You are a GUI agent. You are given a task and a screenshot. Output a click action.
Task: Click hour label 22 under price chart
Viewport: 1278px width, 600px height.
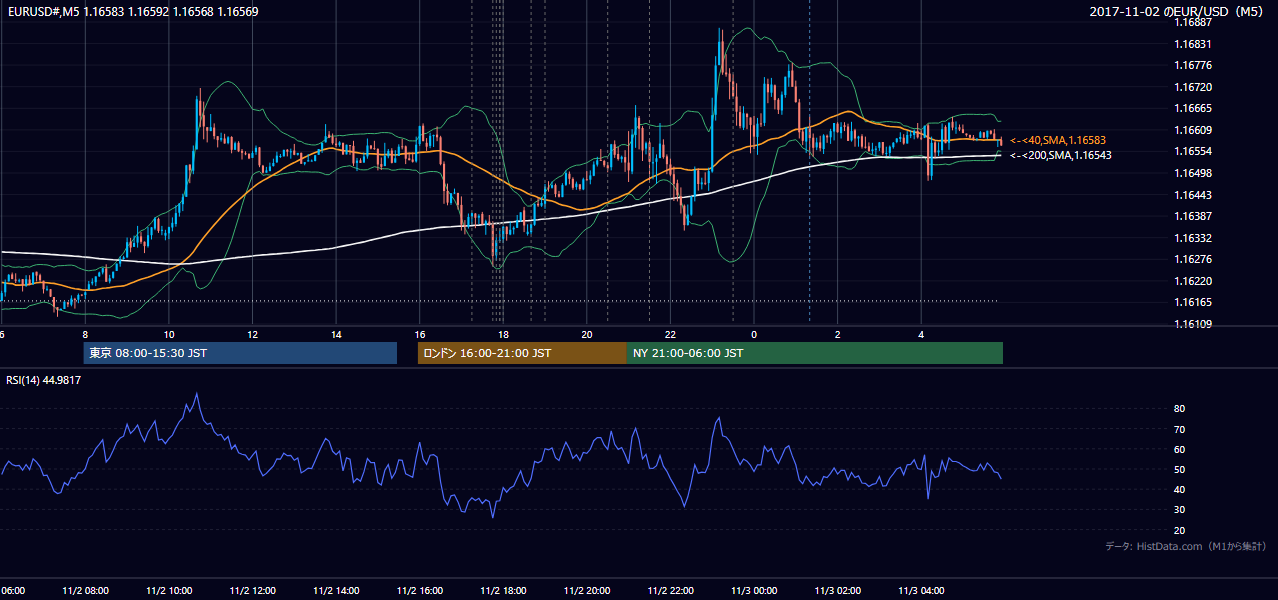click(x=670, y=335)
